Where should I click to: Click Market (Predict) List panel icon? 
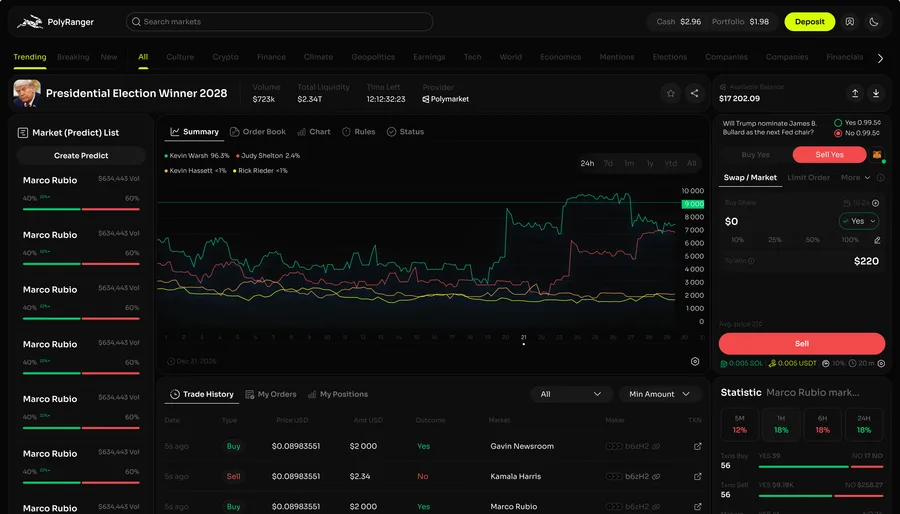pos(23,133)
